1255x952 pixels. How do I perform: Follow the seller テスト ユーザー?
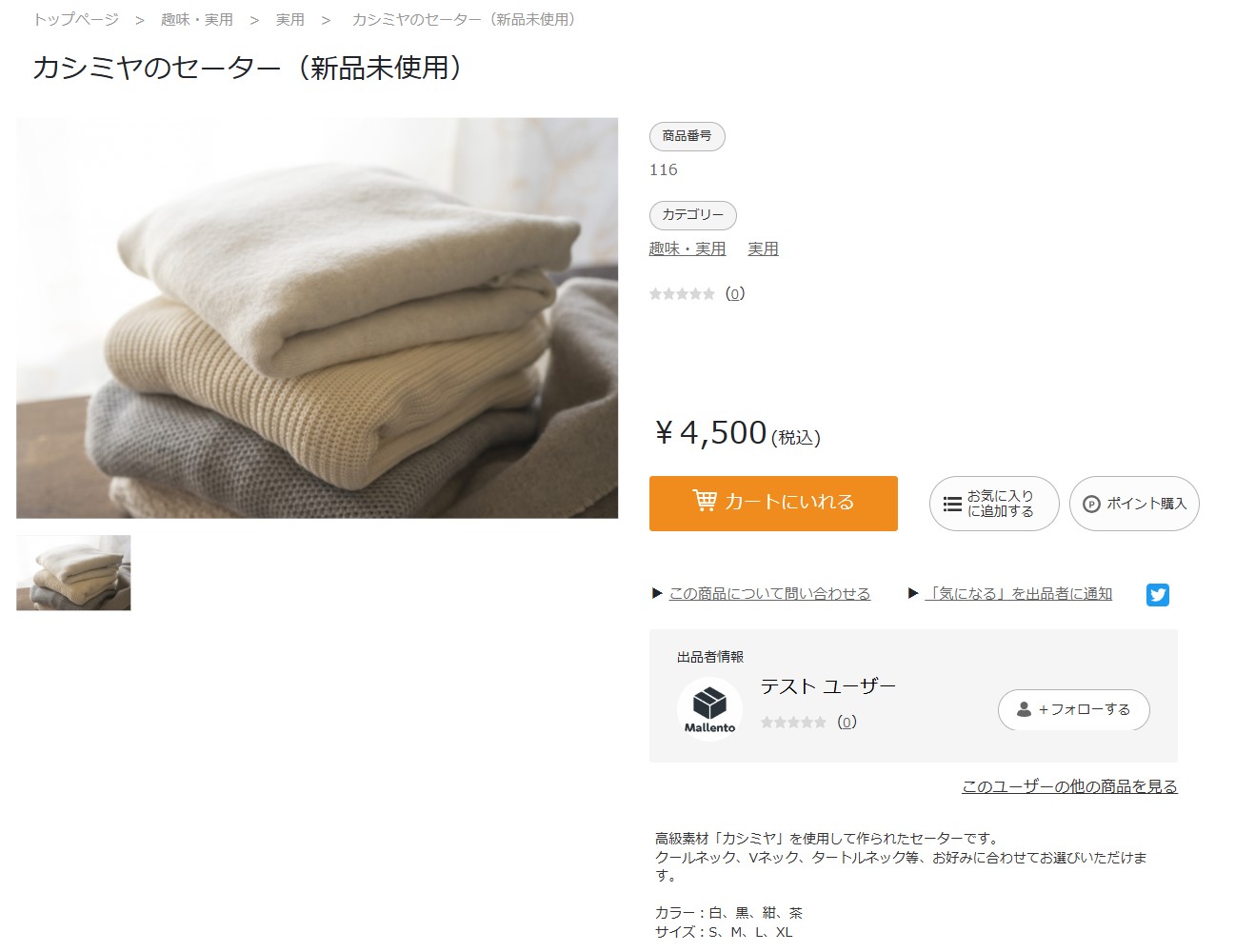point(1073,709)
